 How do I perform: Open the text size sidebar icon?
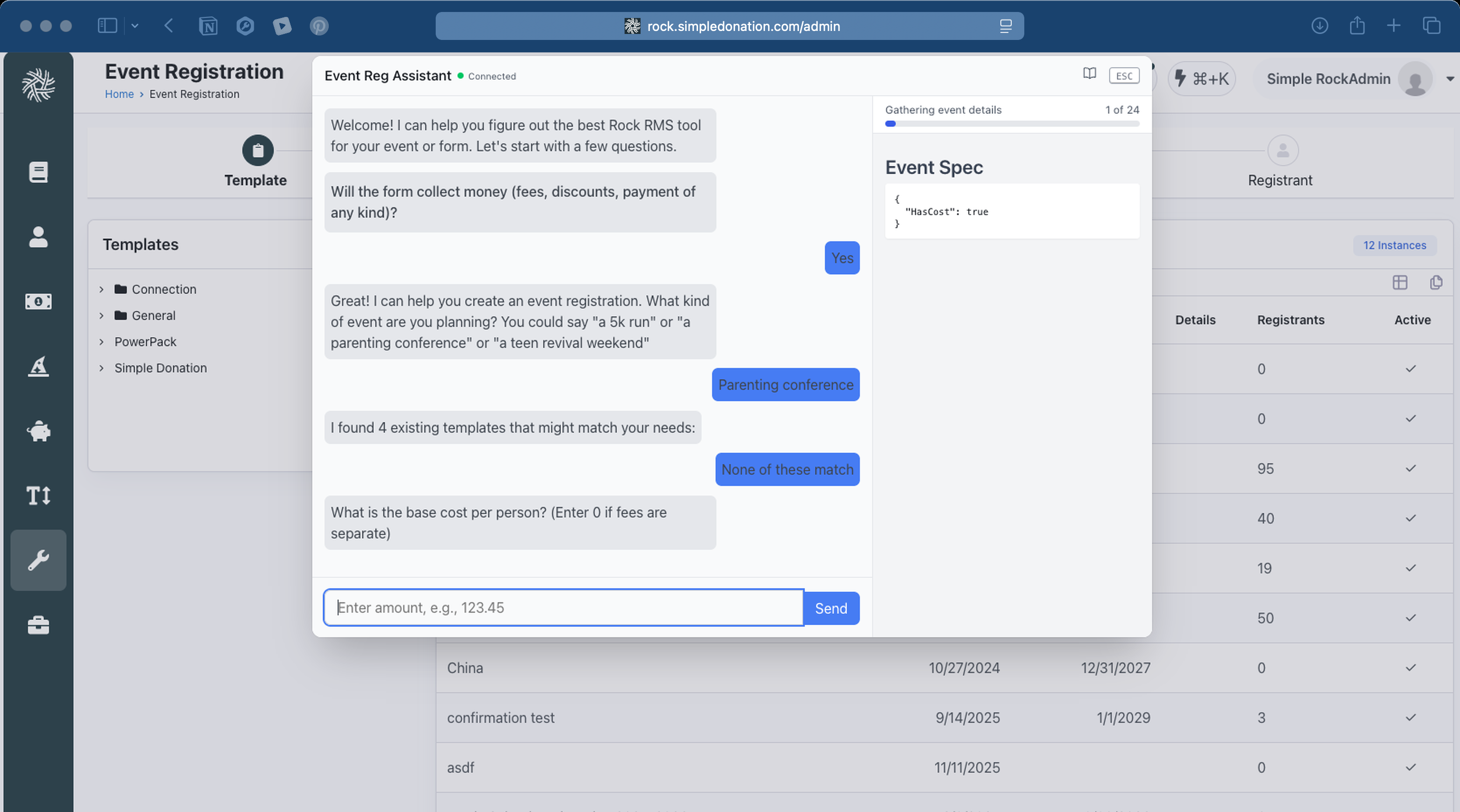[x=38, y=496]
